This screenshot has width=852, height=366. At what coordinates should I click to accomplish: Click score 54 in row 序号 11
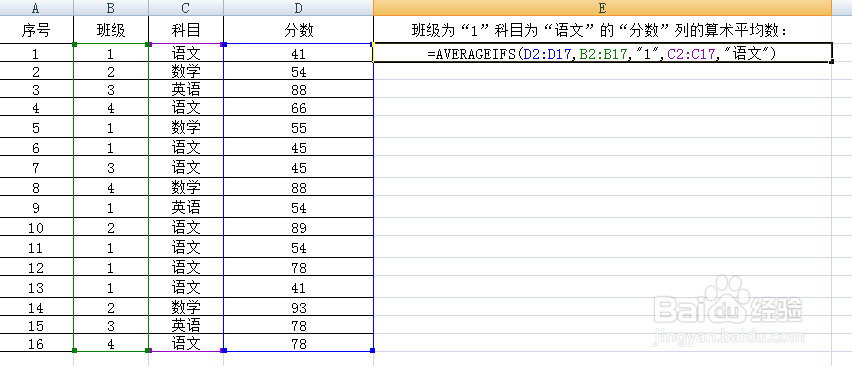click(x=298, y=248)
